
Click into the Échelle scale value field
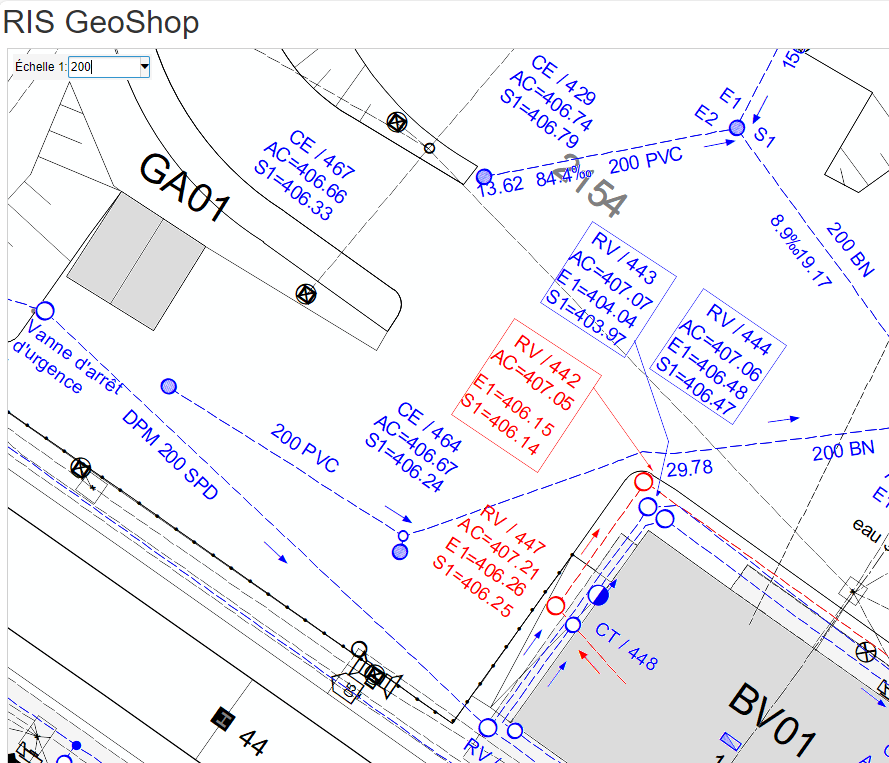pos(103,67)
